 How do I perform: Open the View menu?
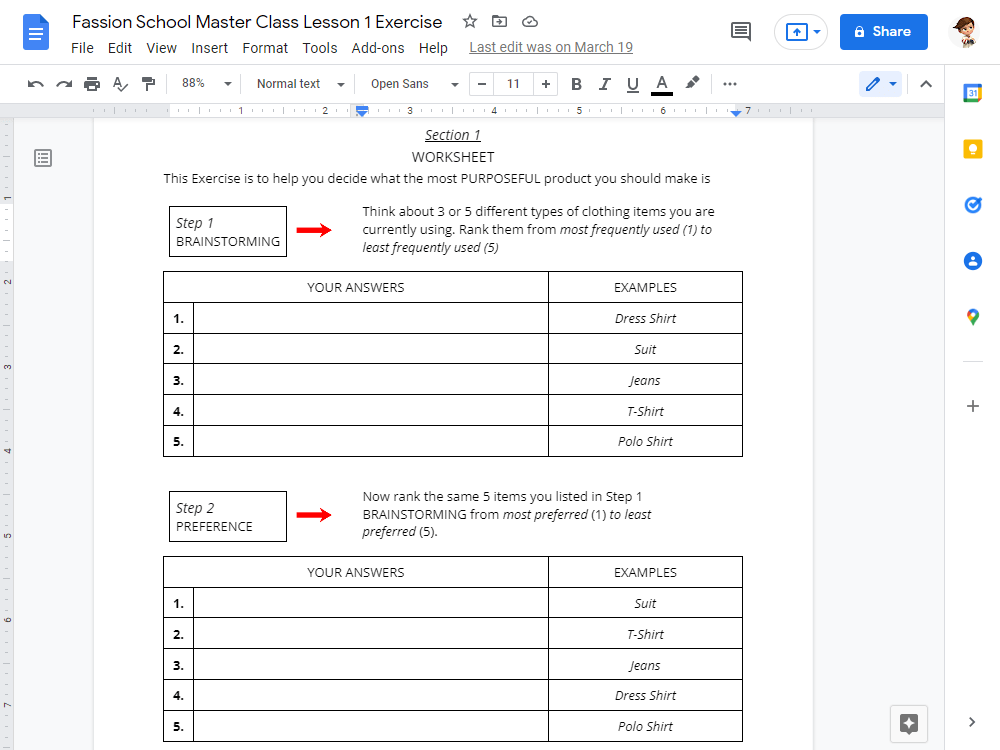[161, 48]
